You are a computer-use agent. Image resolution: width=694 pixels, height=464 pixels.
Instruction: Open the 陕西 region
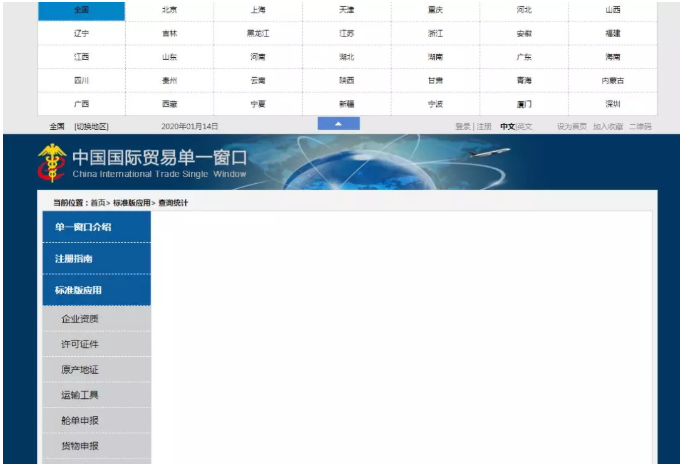[x=347, y=81]
